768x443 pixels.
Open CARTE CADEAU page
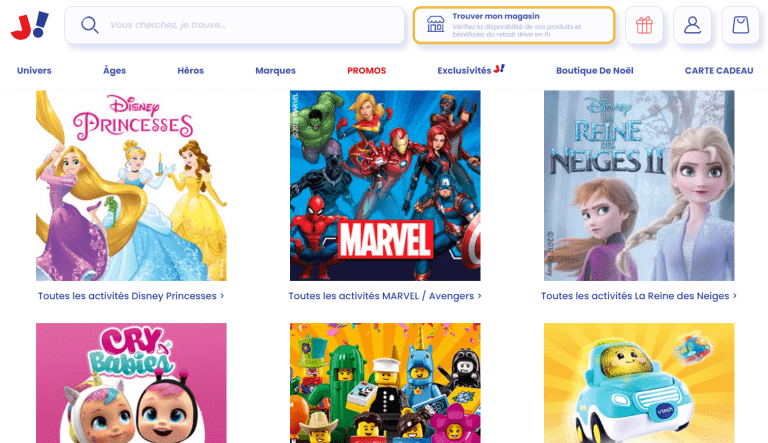(719, 71)
